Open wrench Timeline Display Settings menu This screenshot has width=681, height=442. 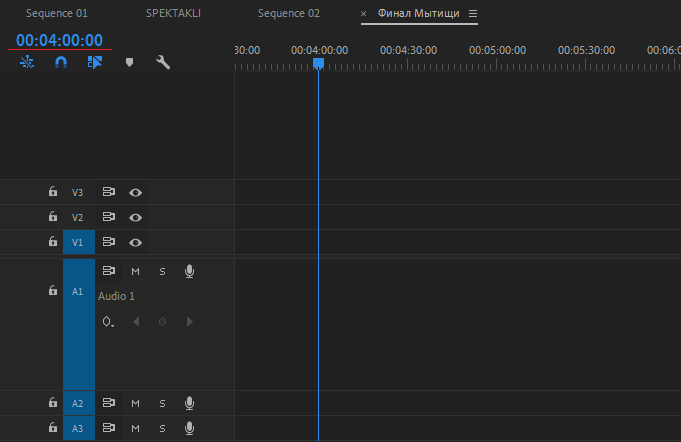[x=163, y=62]
